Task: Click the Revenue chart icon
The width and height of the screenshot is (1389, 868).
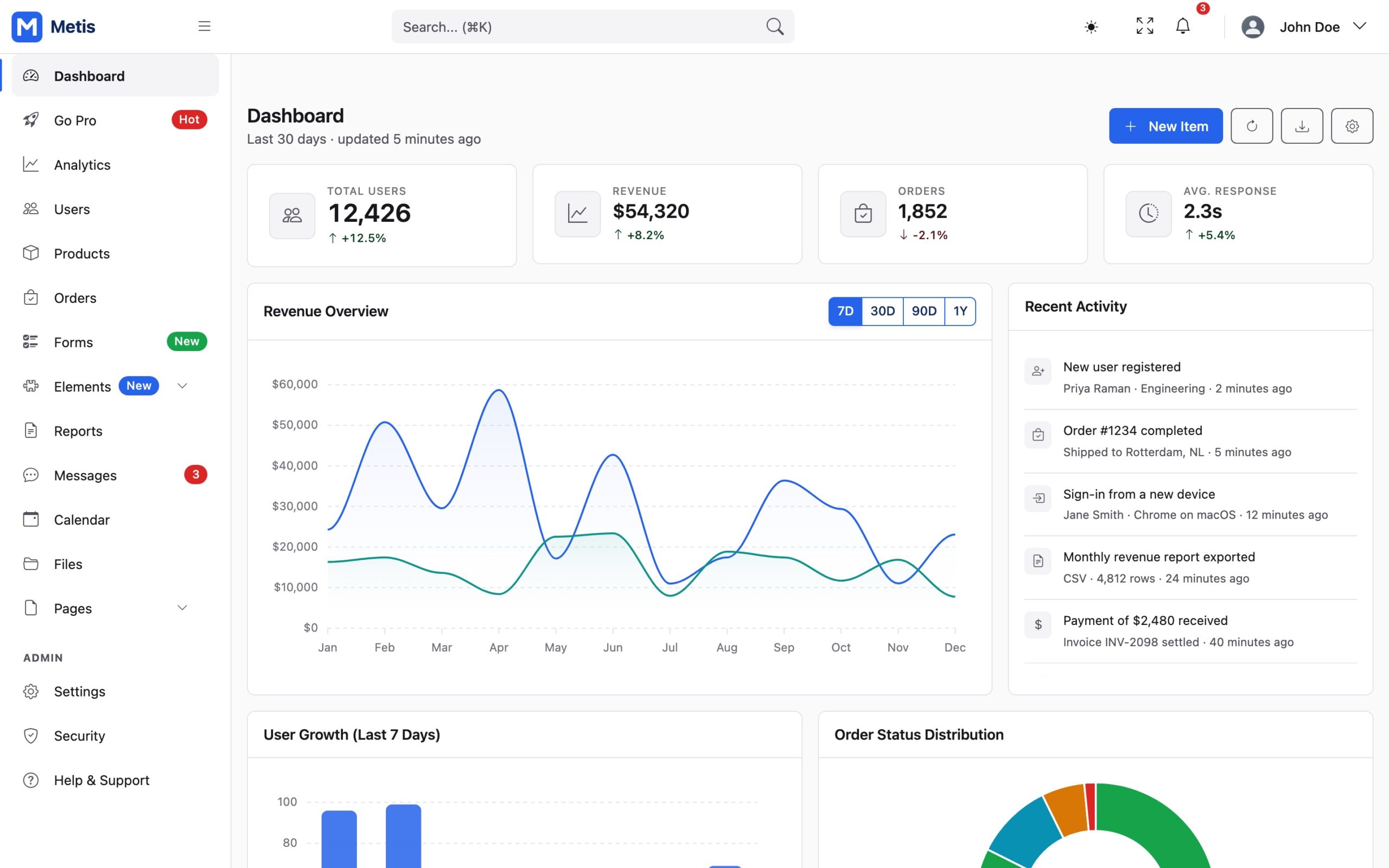Action: [x=577, y=214]
